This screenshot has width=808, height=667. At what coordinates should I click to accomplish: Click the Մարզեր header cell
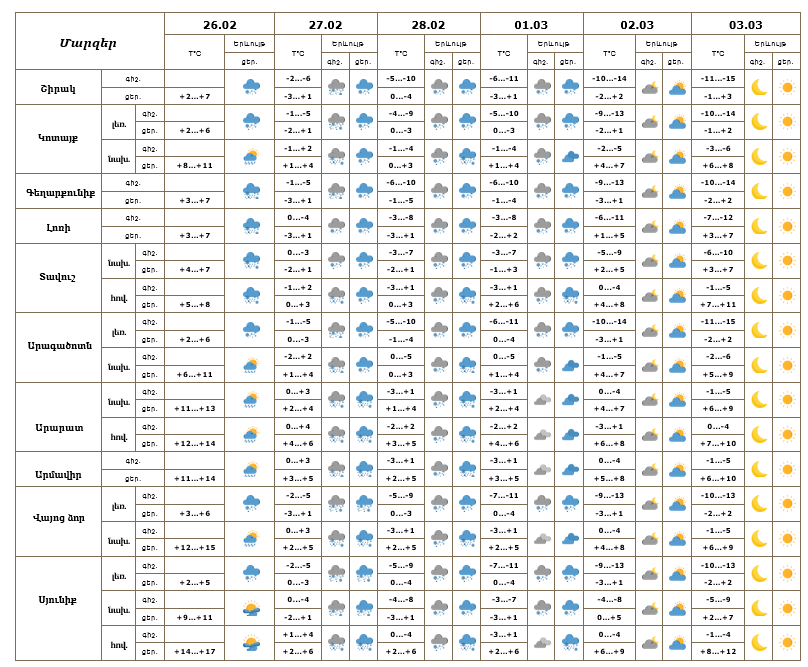click(88, 42)
